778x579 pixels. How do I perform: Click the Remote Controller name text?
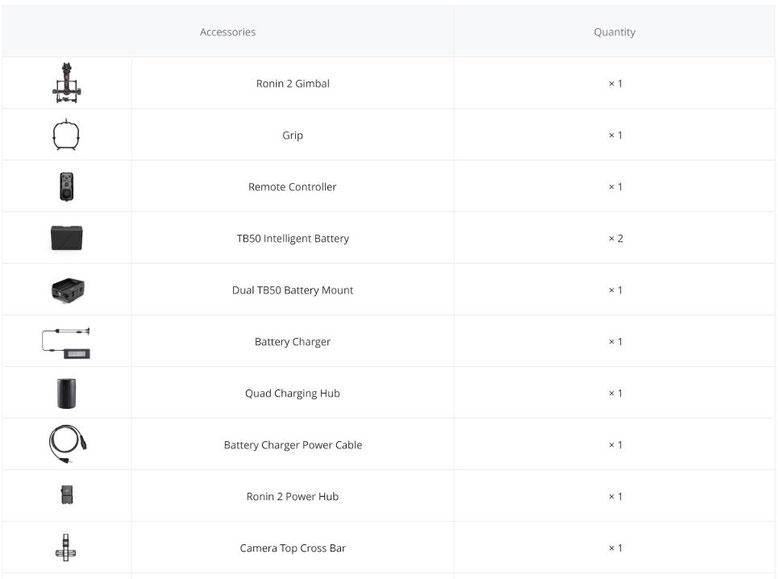coord(292,187)
